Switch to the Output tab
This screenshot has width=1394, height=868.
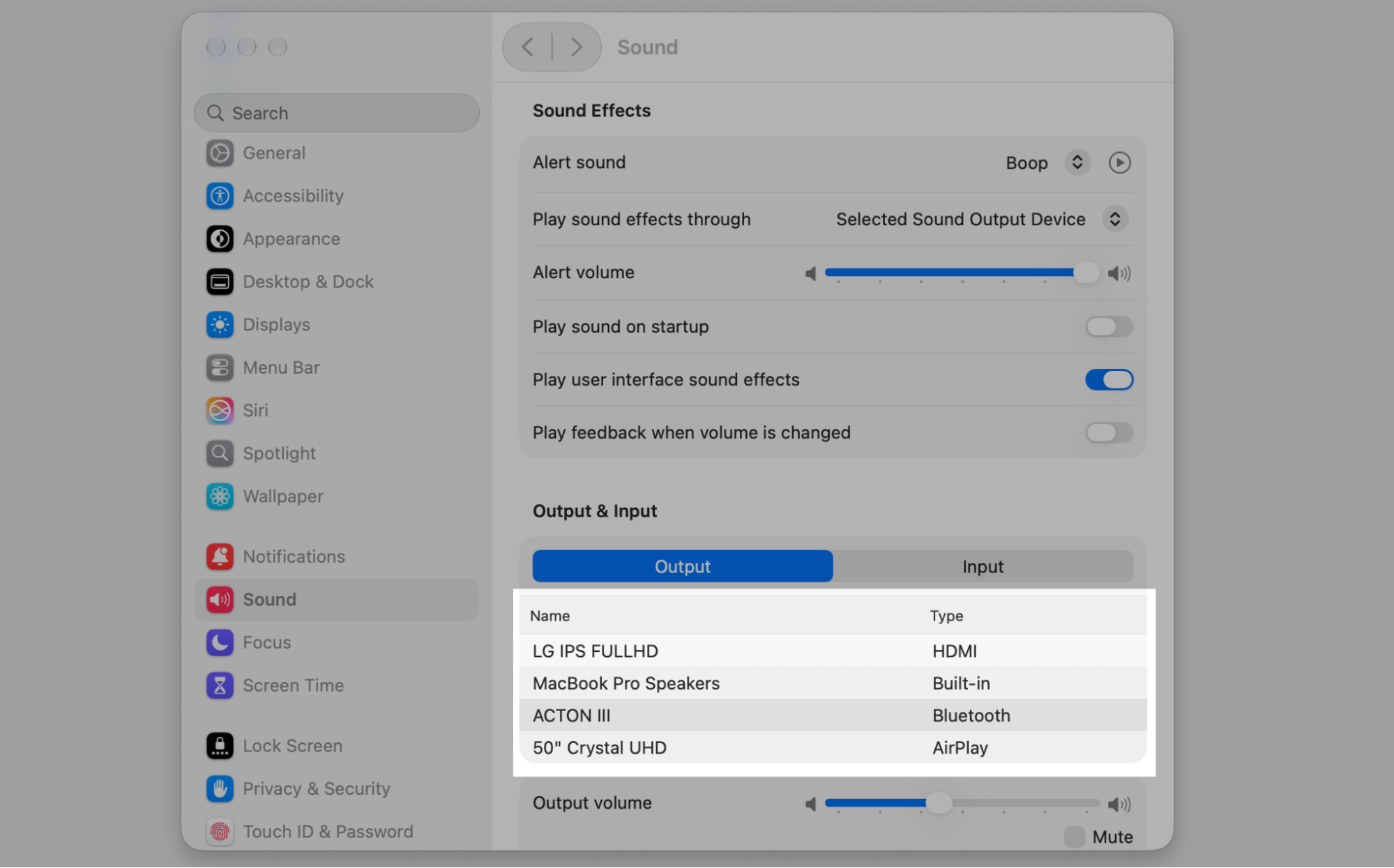click(x=683, y=566)
